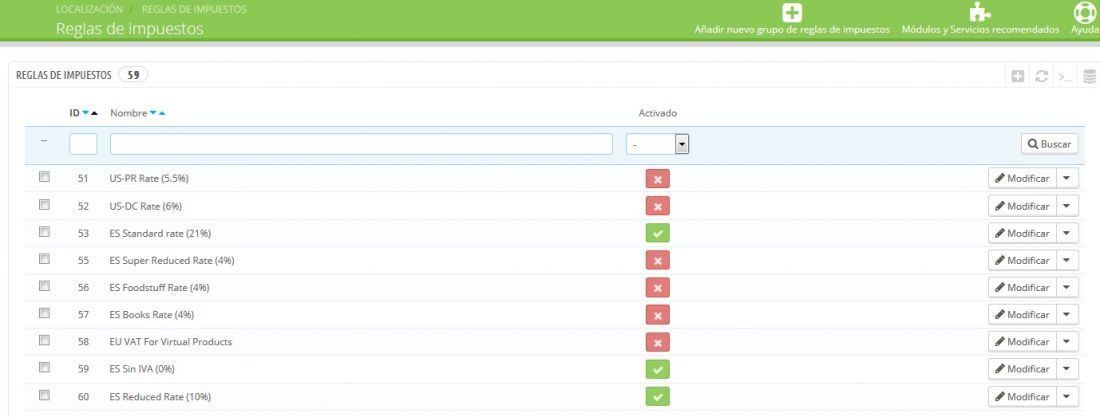Open actions dropdown for EU VAT Virtual Products

(x=1067, y=342)
